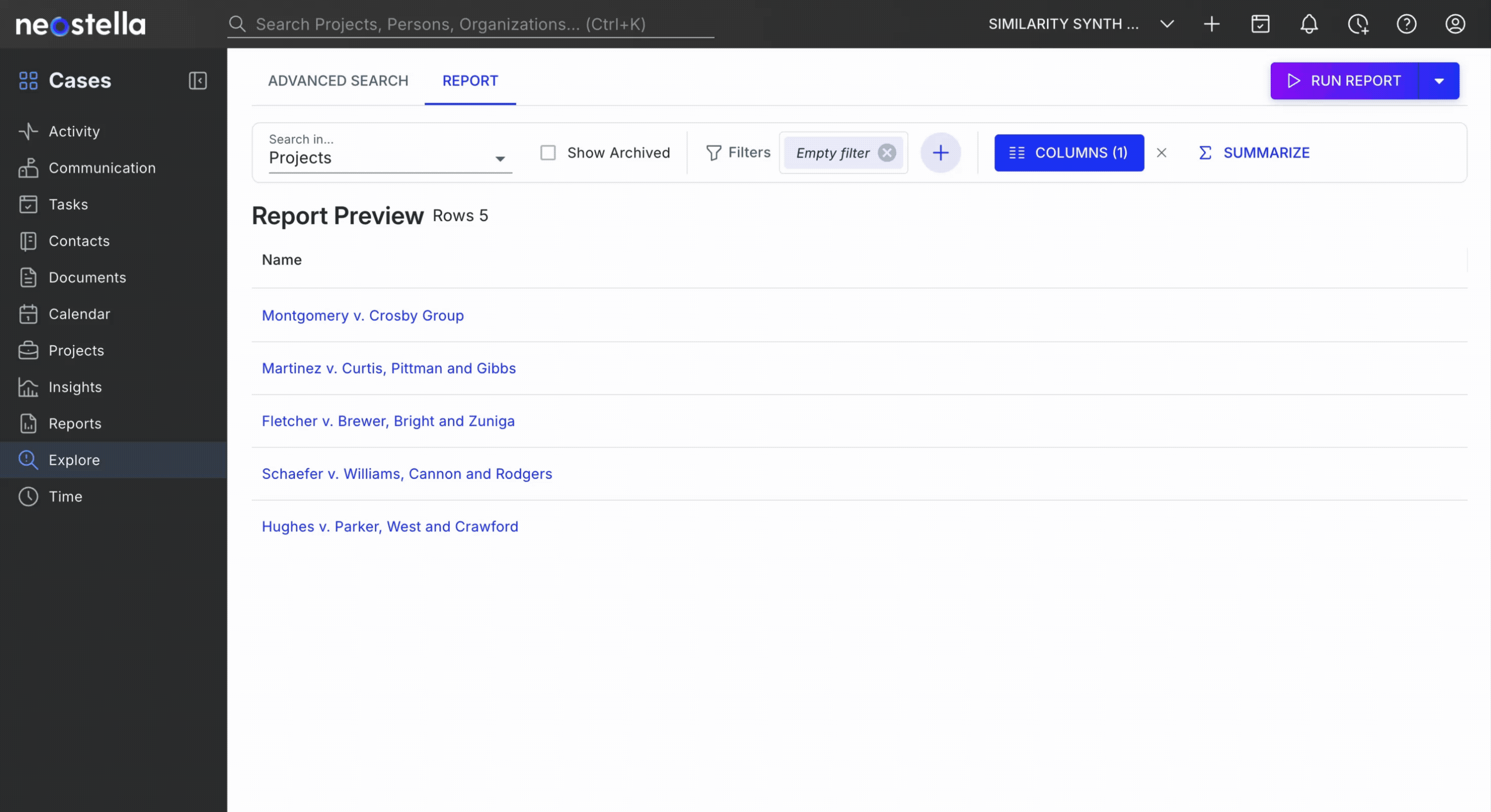The height and width of the screenshot is (812, 1491).
Task: Click the Filters funnel icon
Action: click(713, 153)
